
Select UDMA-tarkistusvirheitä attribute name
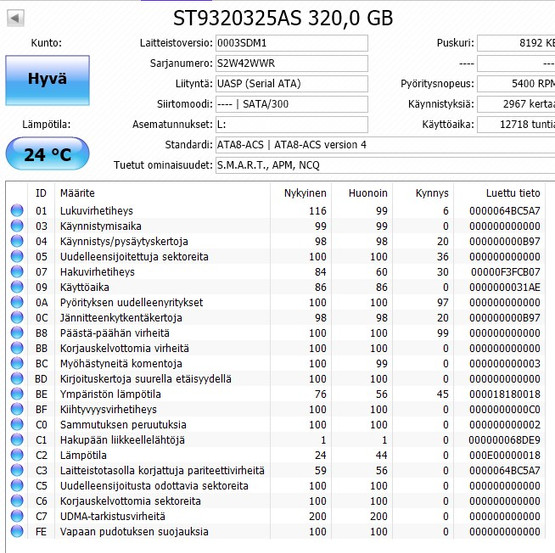tap(113, 517)
